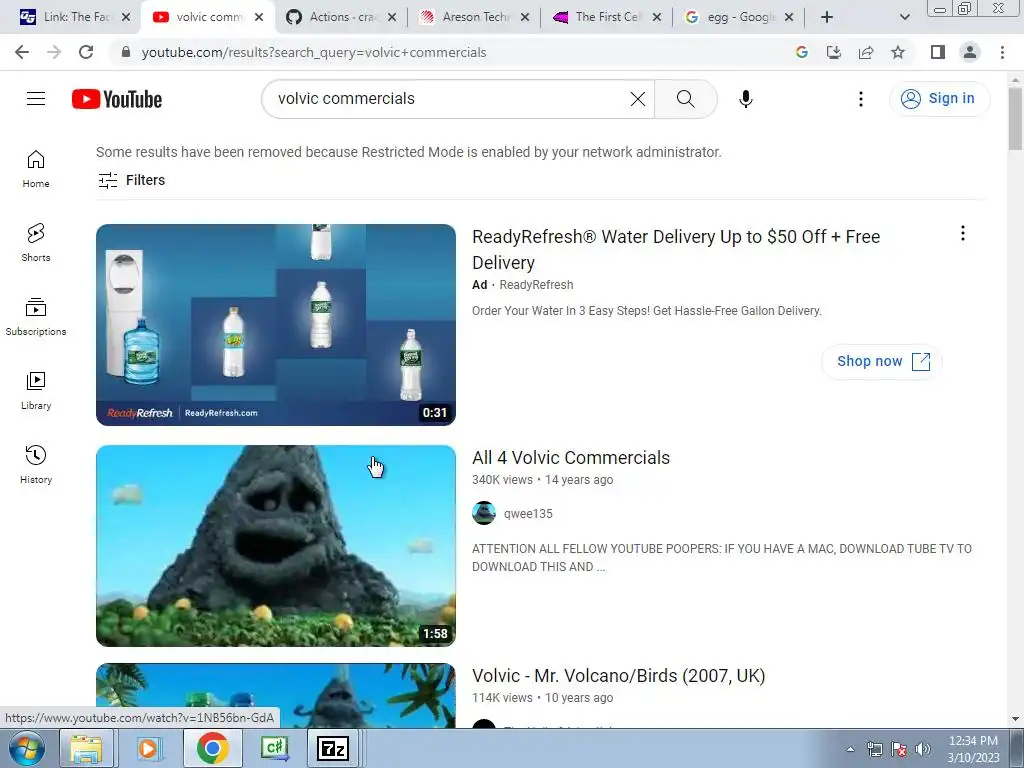This screenshot has width=1024, height=768.
Task: Open Windows Media Player from the taskbar
Action: (148, 748)
